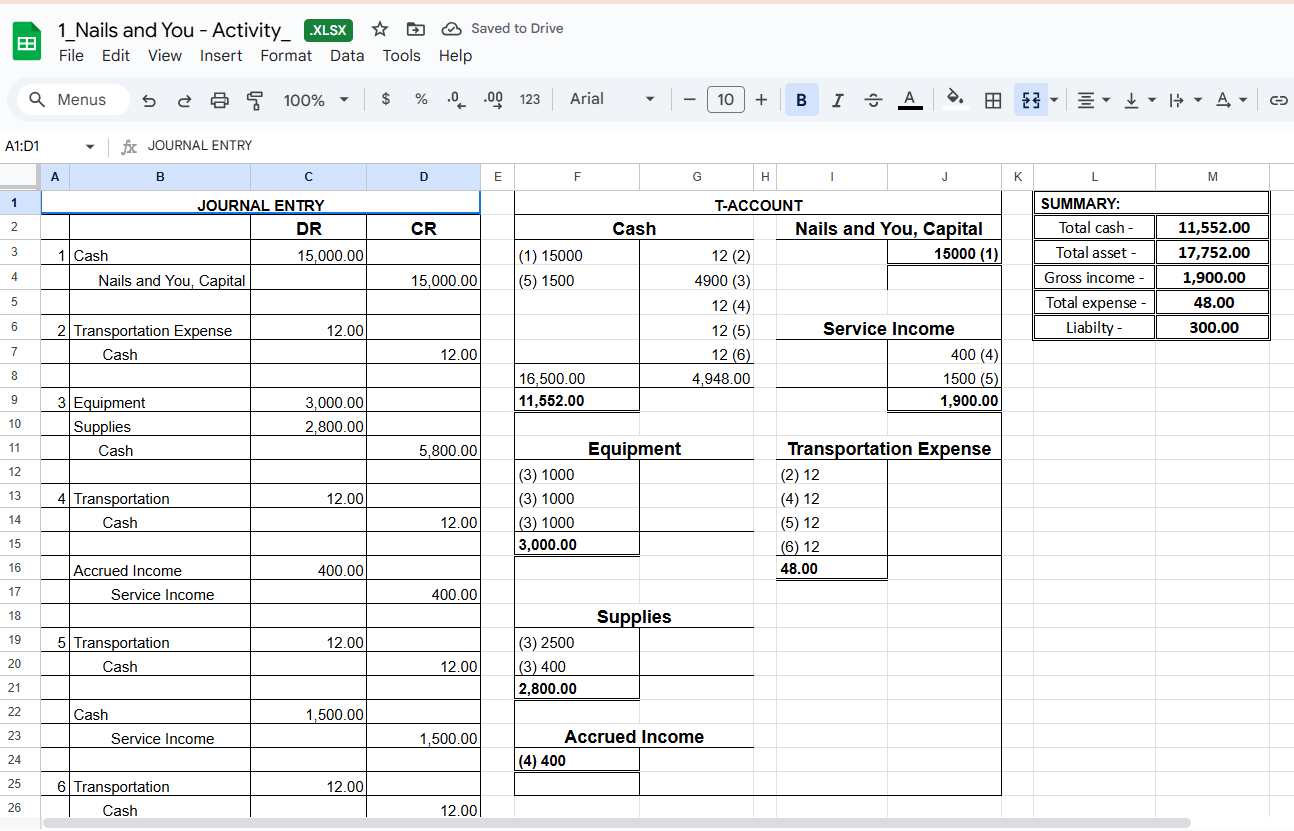Open text wrapping dropdown
The image size is (1294, 831).
1185,100
